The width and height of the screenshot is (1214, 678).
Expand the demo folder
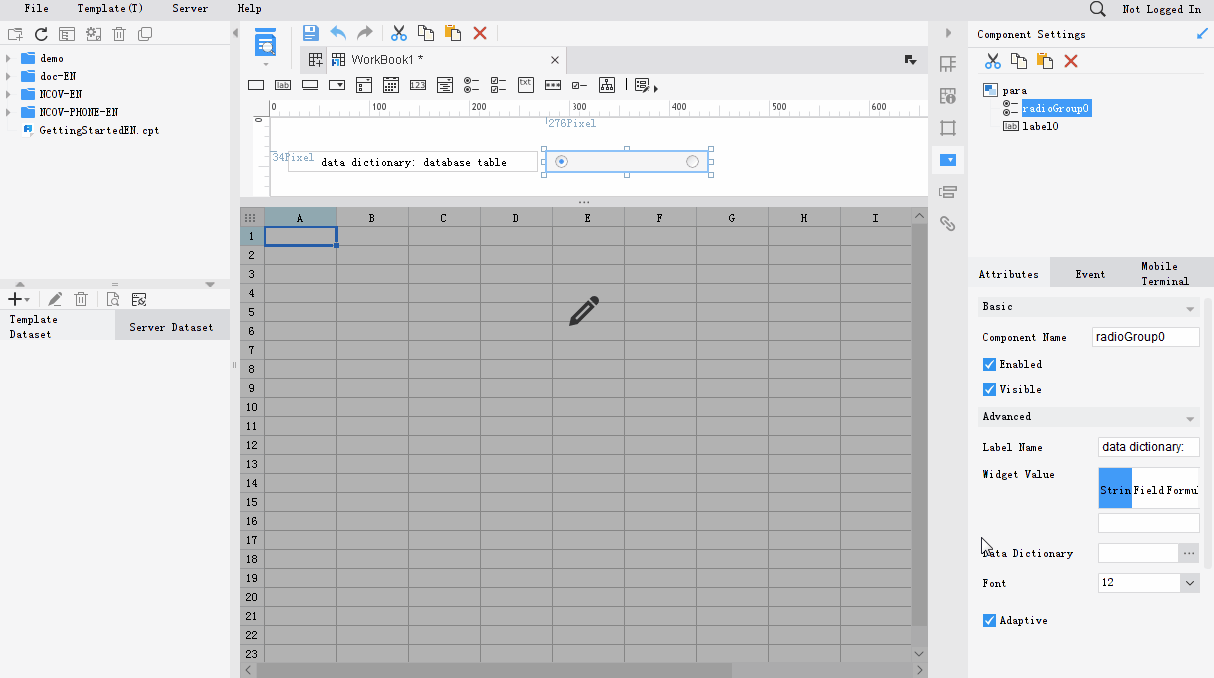(x=8, y=58)
